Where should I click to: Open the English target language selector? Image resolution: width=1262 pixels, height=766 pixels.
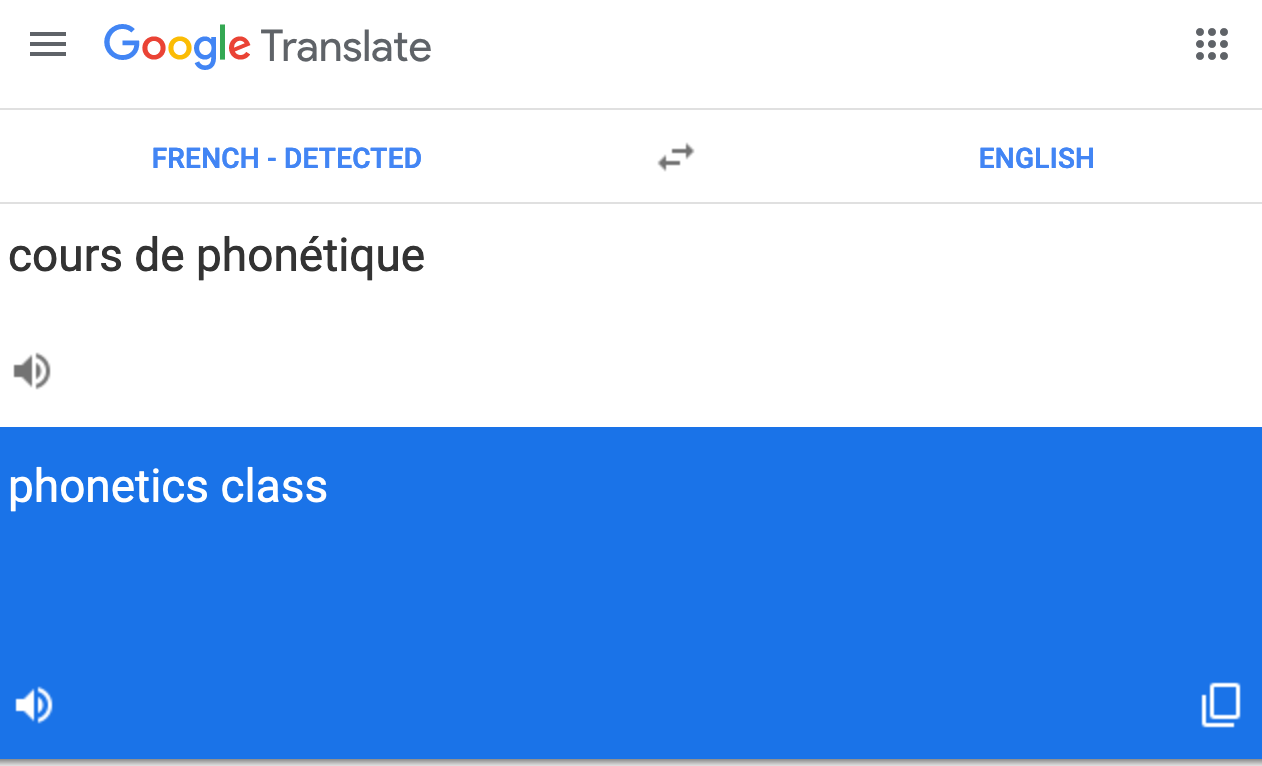(x=1036, y=158)
